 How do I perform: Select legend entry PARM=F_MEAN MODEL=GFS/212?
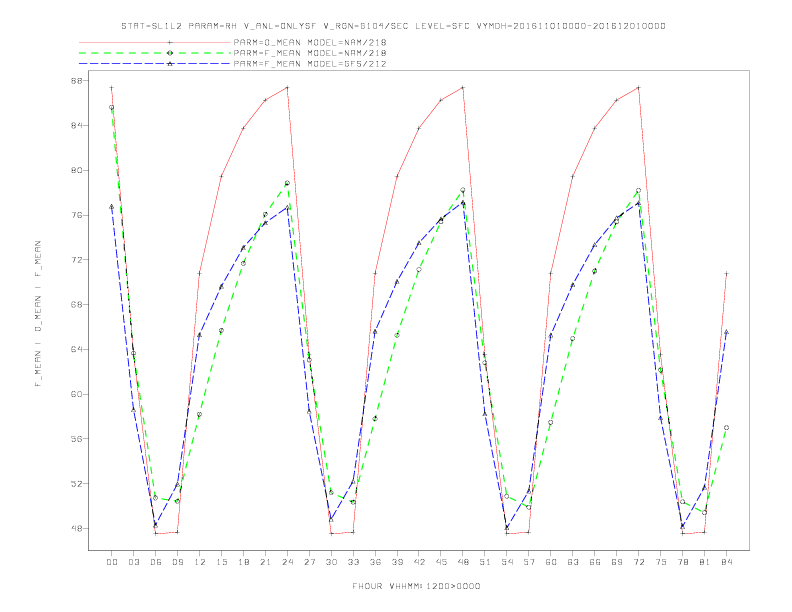[310, 64]
